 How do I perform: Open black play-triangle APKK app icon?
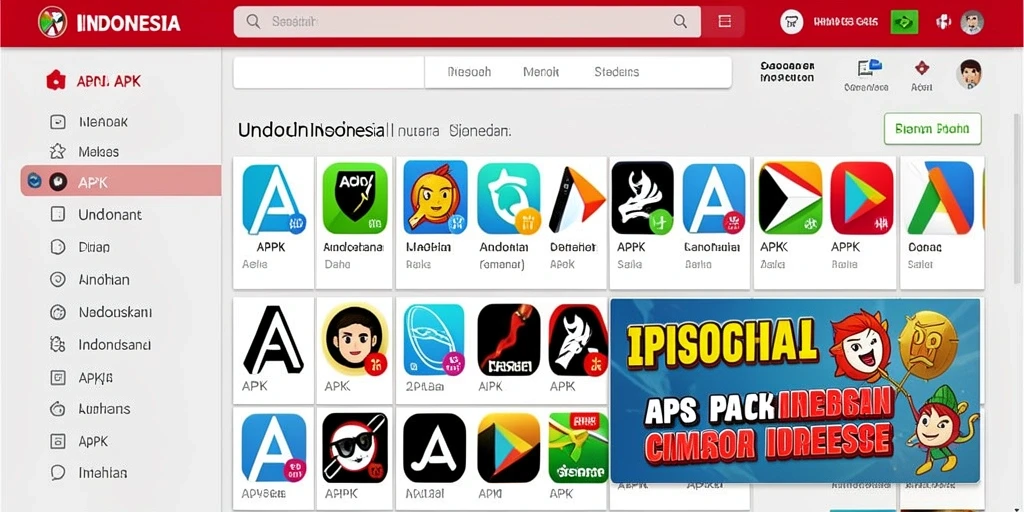coord(790,198)
